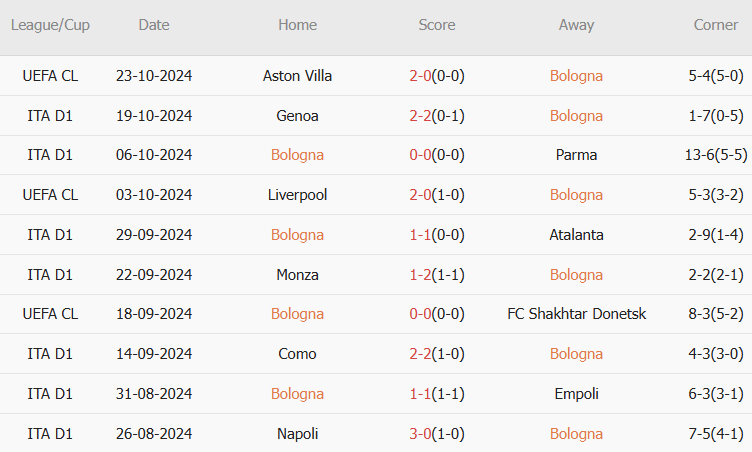The height and width of the screenshot is (452, 752).
Task: Open the Monza team link
Action: [297, 274]
